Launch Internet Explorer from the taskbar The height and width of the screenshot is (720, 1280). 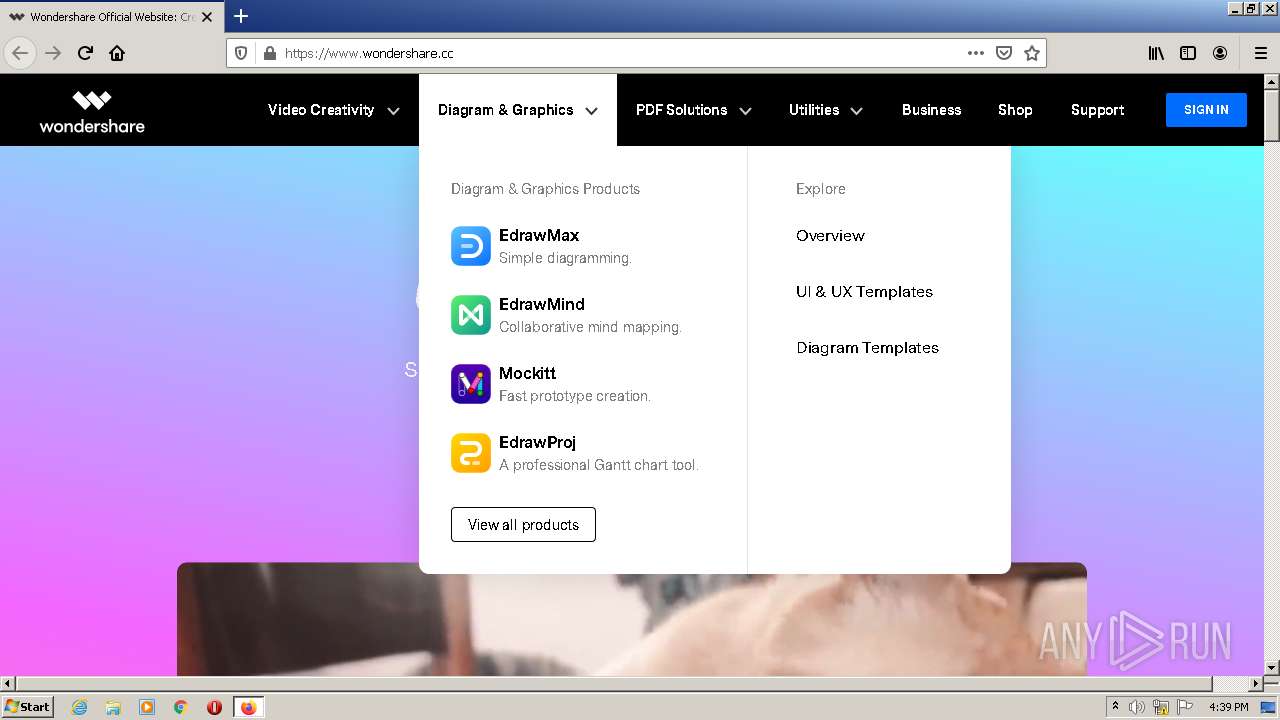[x=80, y=707]
